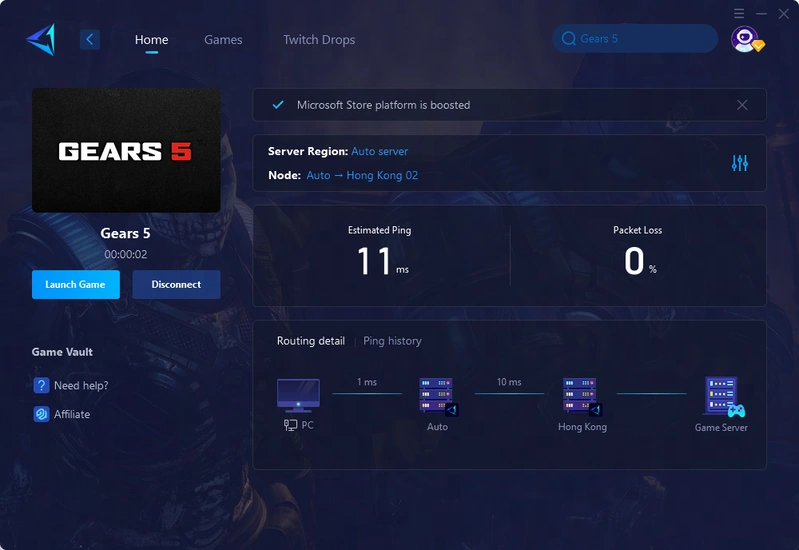Click the PC monitor routing icon

tap(298, 395)
